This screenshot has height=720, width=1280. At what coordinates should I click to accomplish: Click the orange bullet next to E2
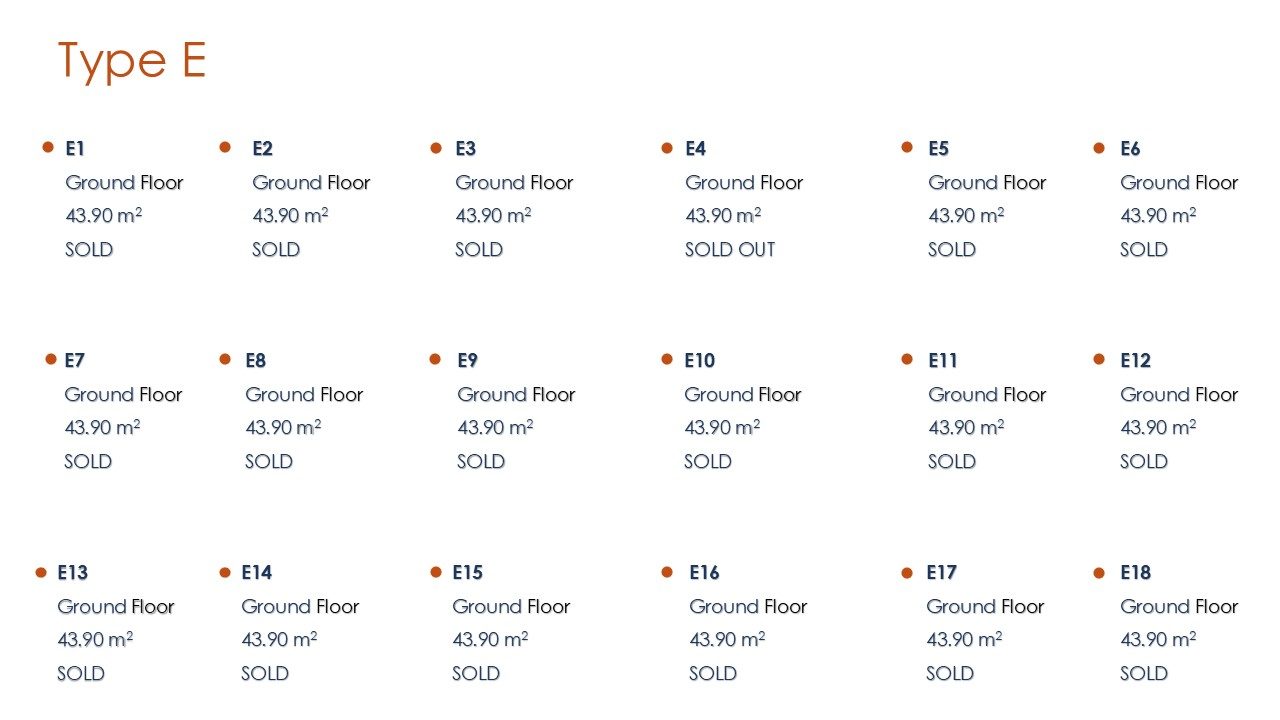(225, 147)
